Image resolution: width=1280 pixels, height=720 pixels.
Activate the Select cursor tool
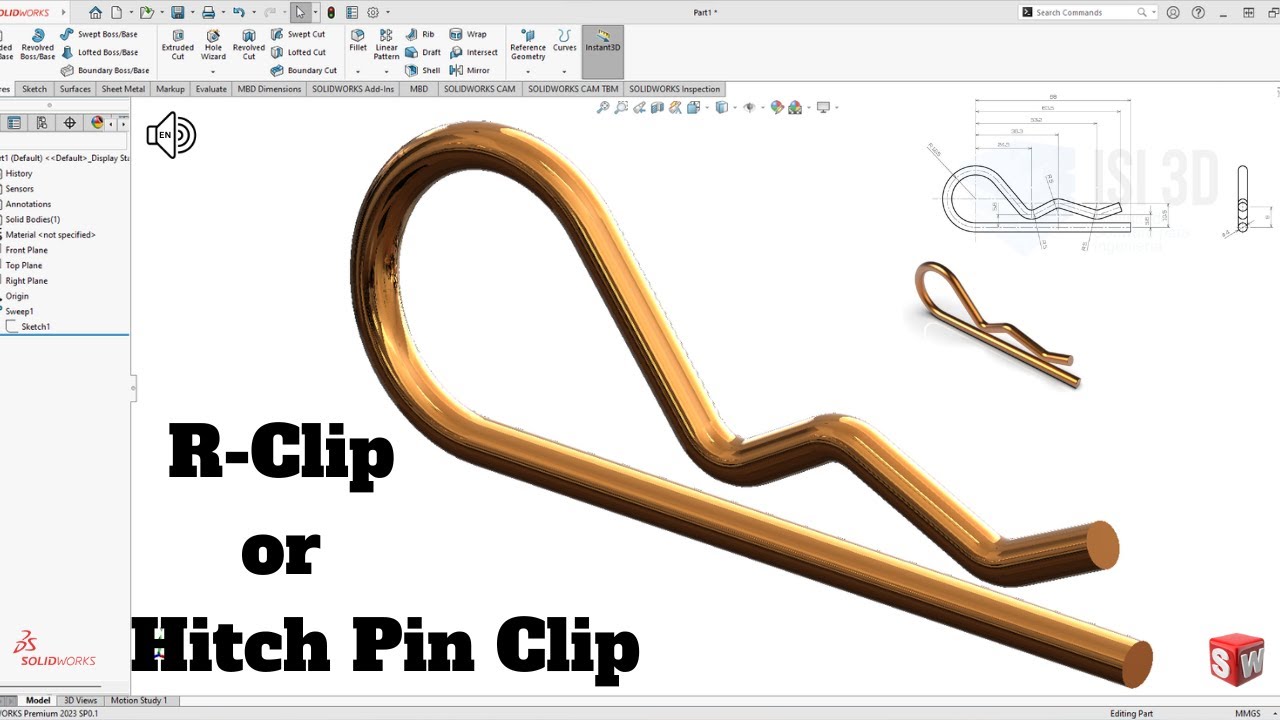301,13
